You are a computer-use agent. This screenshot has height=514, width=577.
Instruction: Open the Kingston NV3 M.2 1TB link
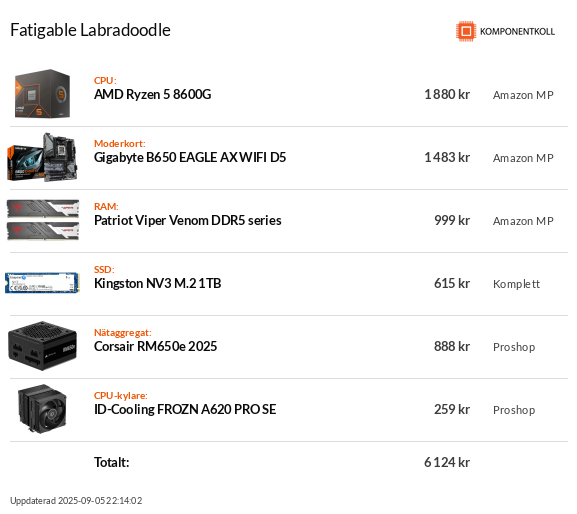[x=157, y=283]
